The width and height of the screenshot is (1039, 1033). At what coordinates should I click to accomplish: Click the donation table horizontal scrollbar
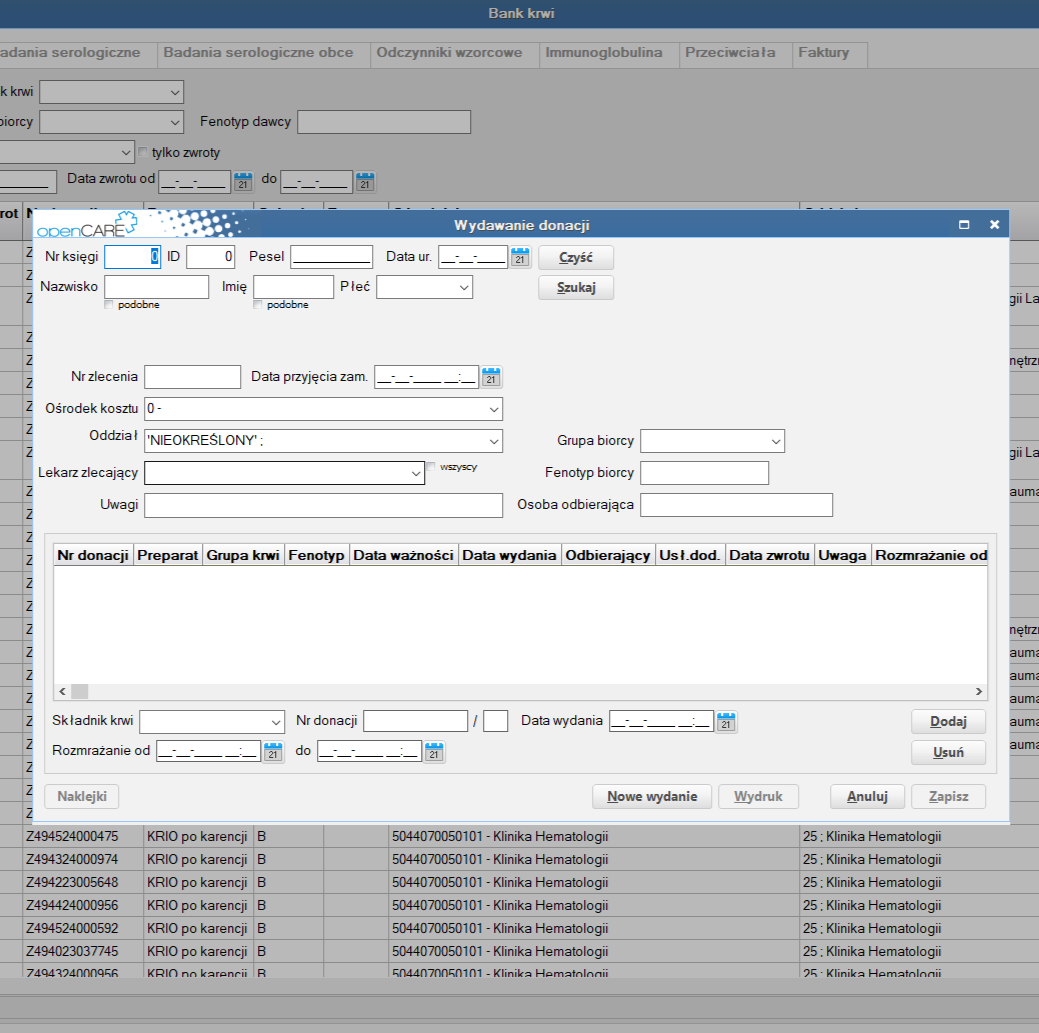[520, 691]
